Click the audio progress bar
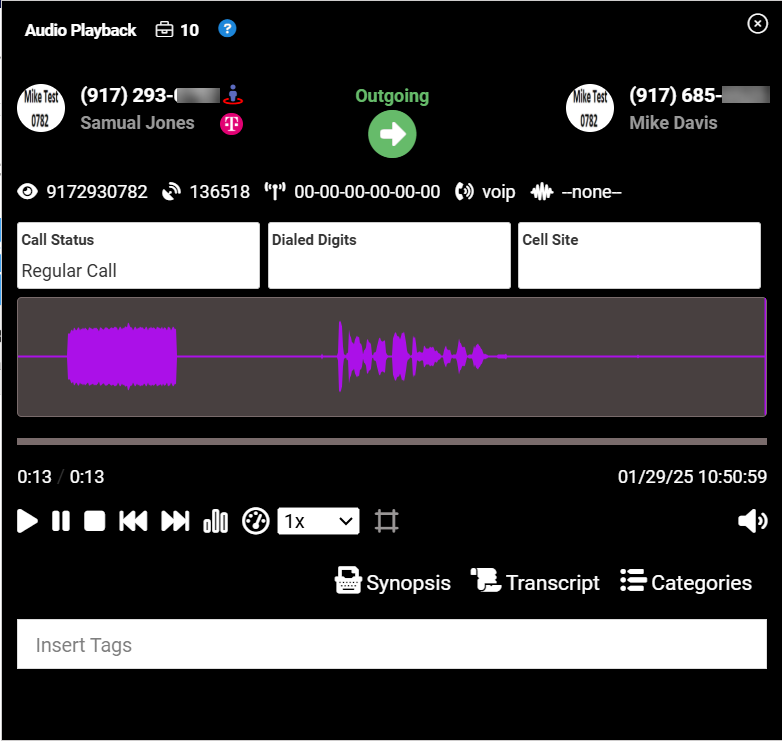This screenshot has height=741, width=782. [x=391, y=441]
